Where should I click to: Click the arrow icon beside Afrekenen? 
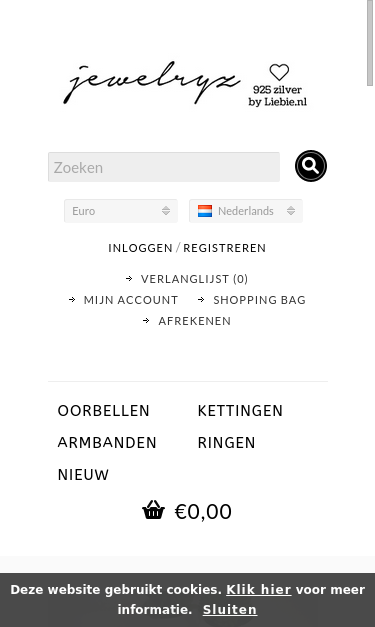point(146,321)
